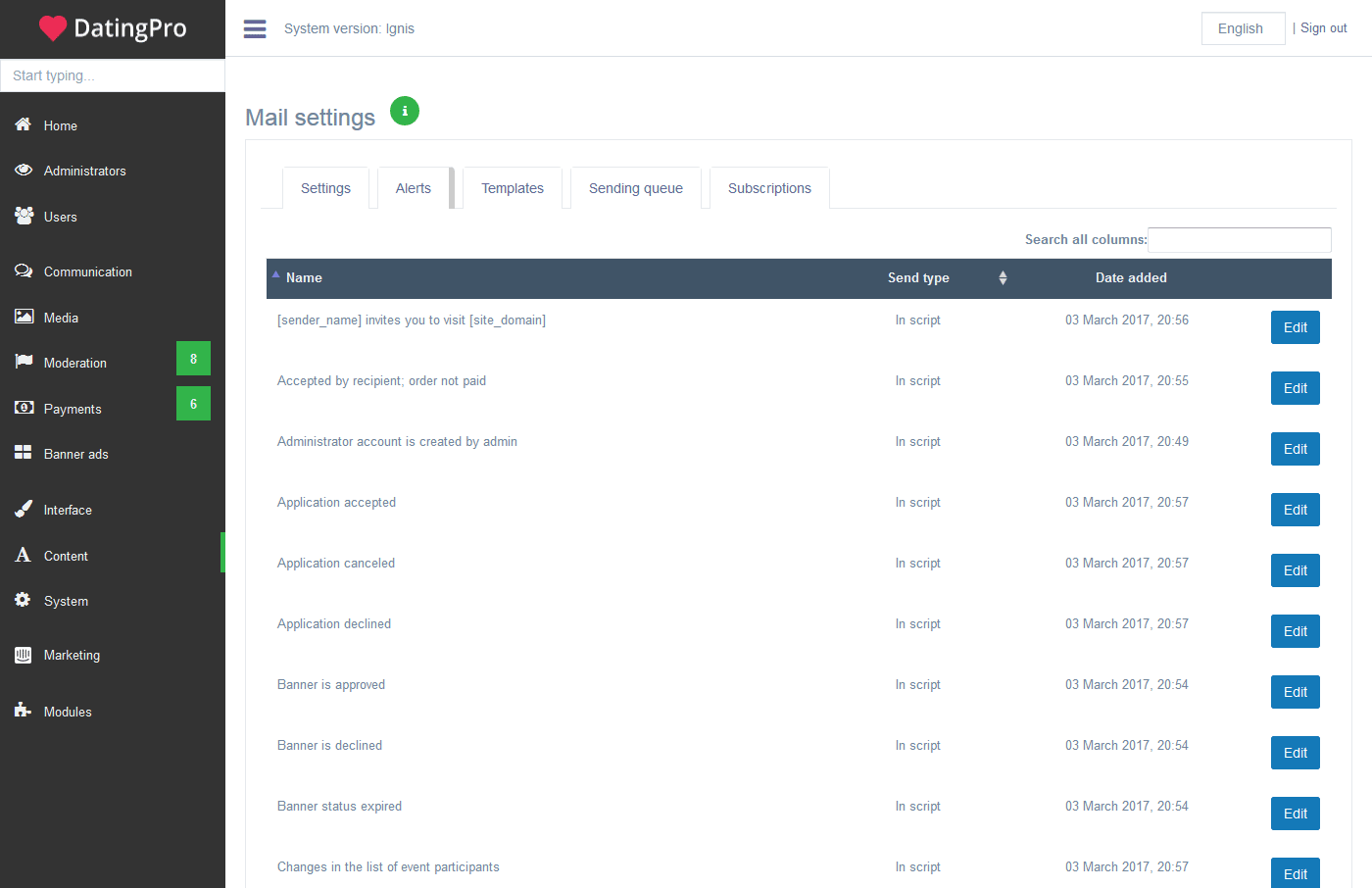
Task: Switch to the Sending queue tab
Action: [636, 188]
